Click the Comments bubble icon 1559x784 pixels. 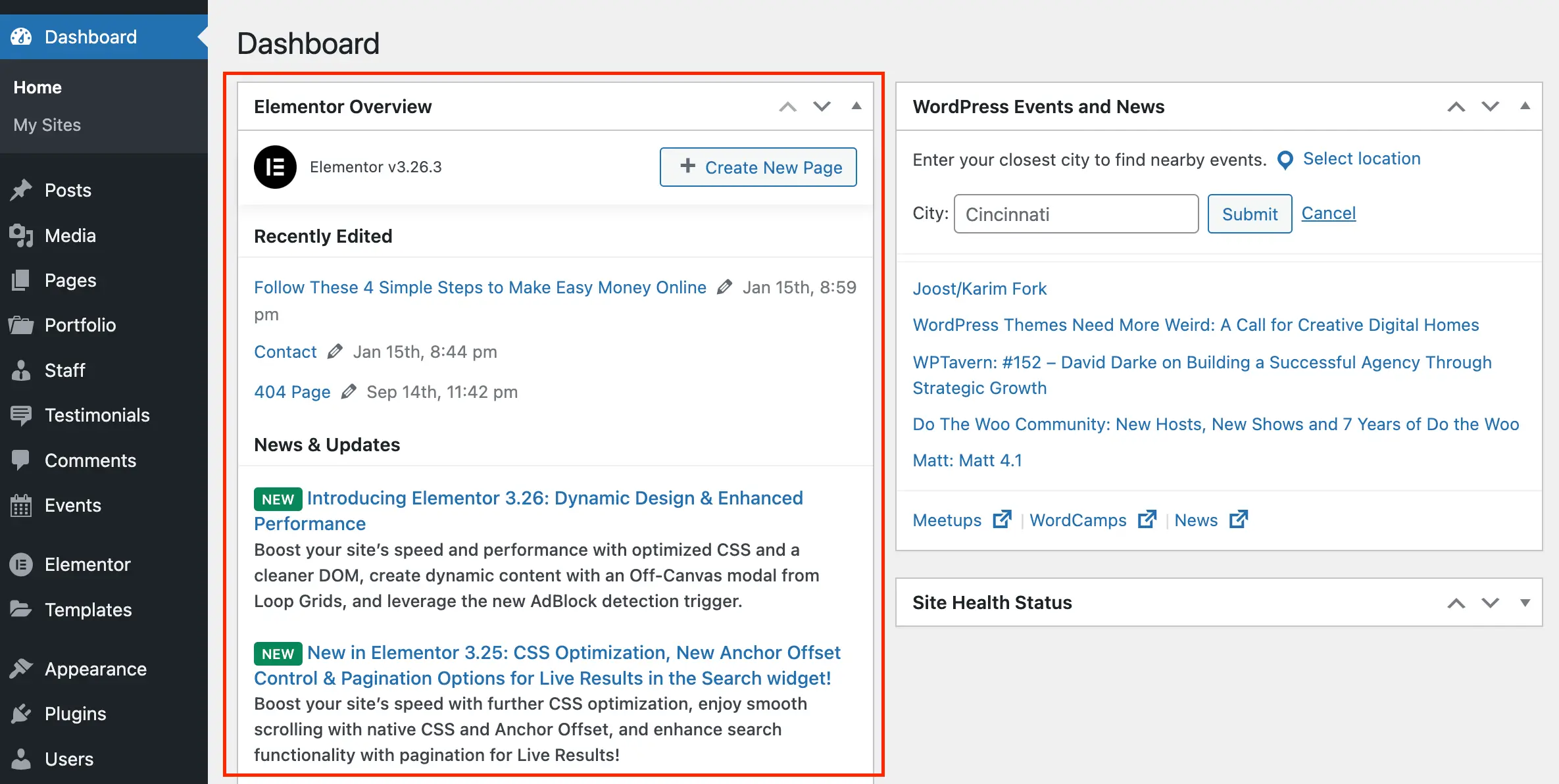(x=21, y=460)
